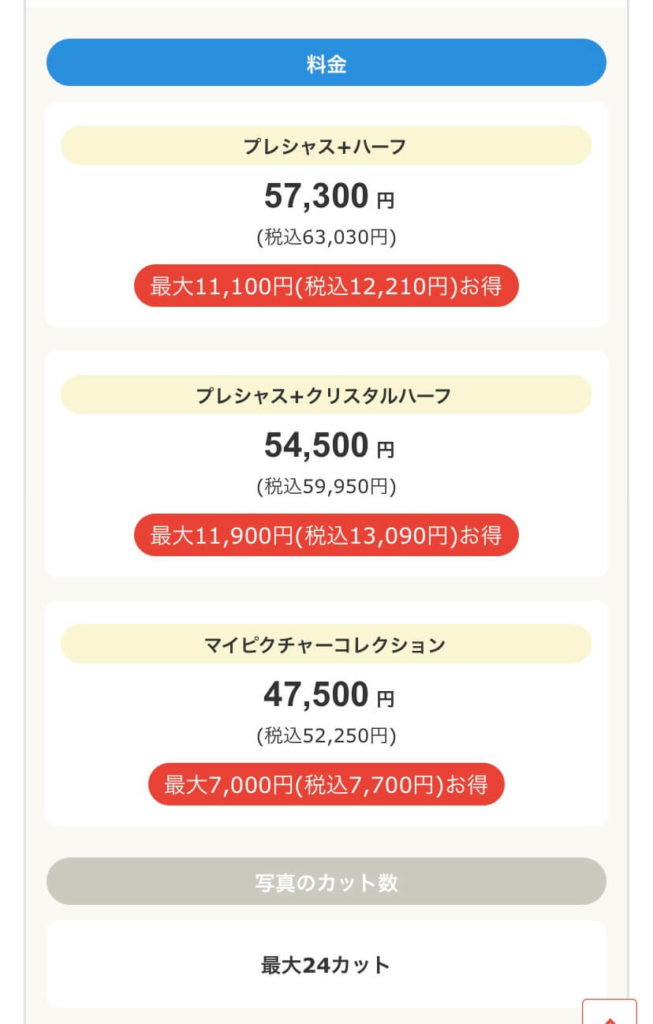Click the 円 symbol beside 54,500

pos(385,450)
